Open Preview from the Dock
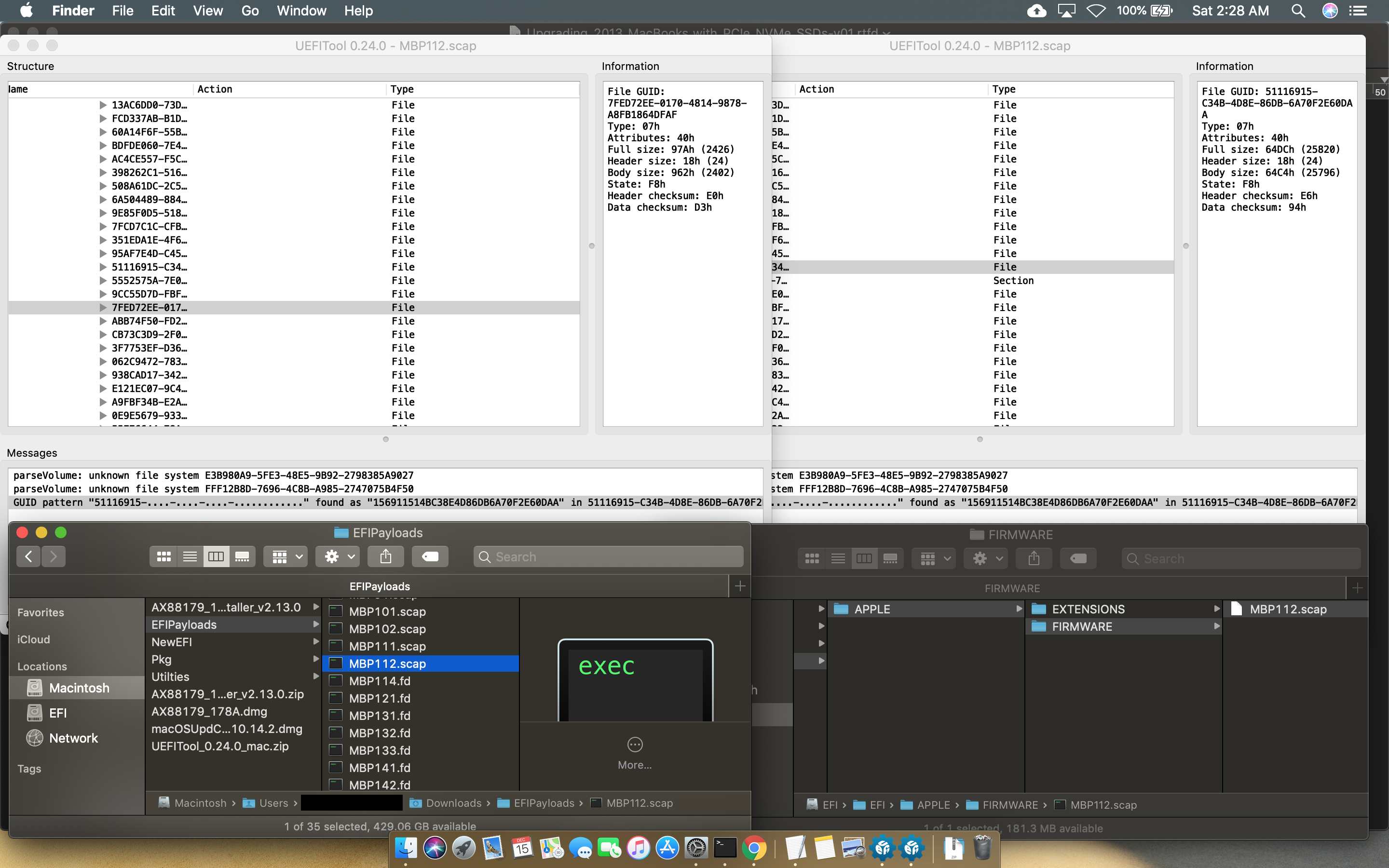 pos(854,847)
